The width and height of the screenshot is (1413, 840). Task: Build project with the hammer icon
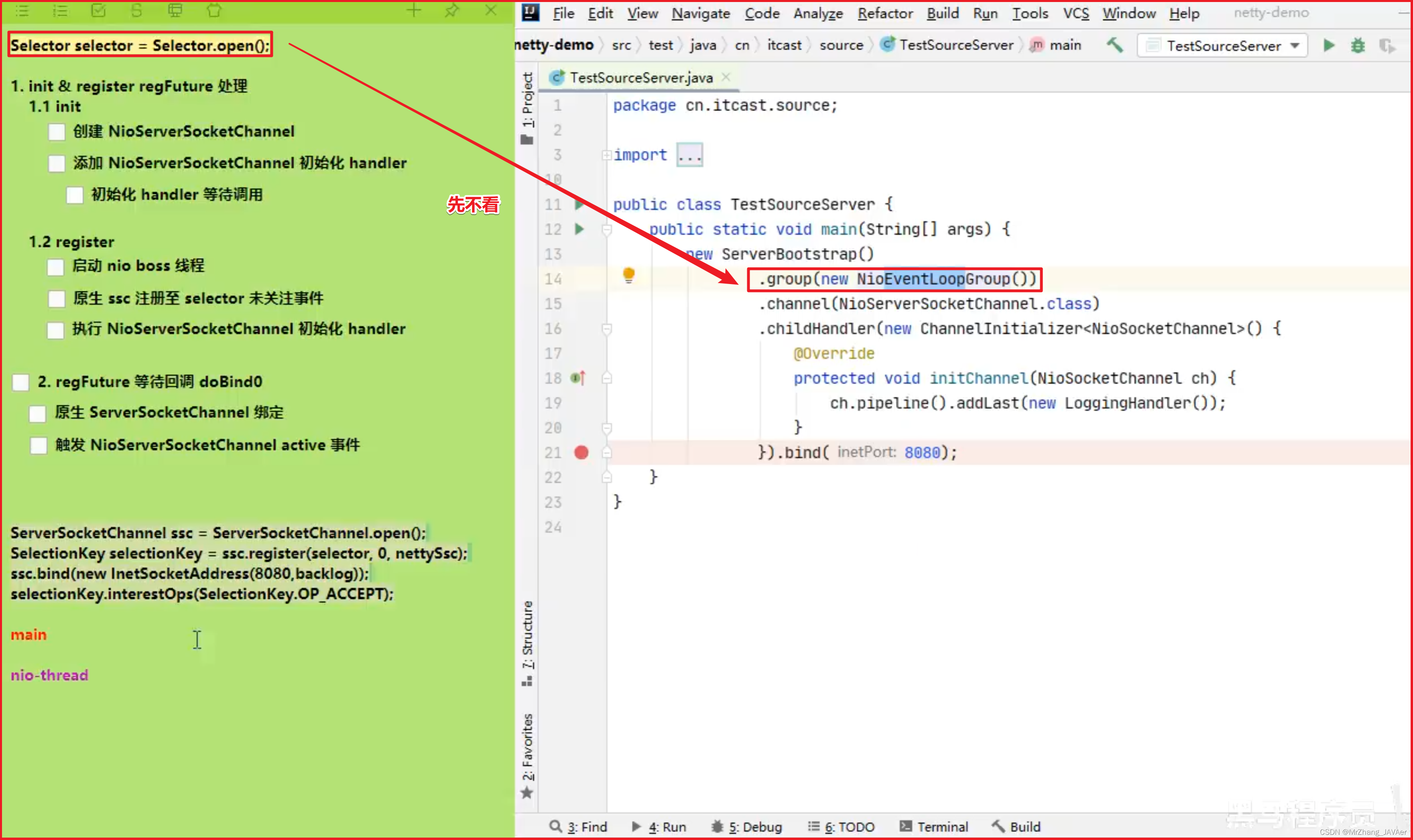pyautogui.click(x=1115, y=45)
